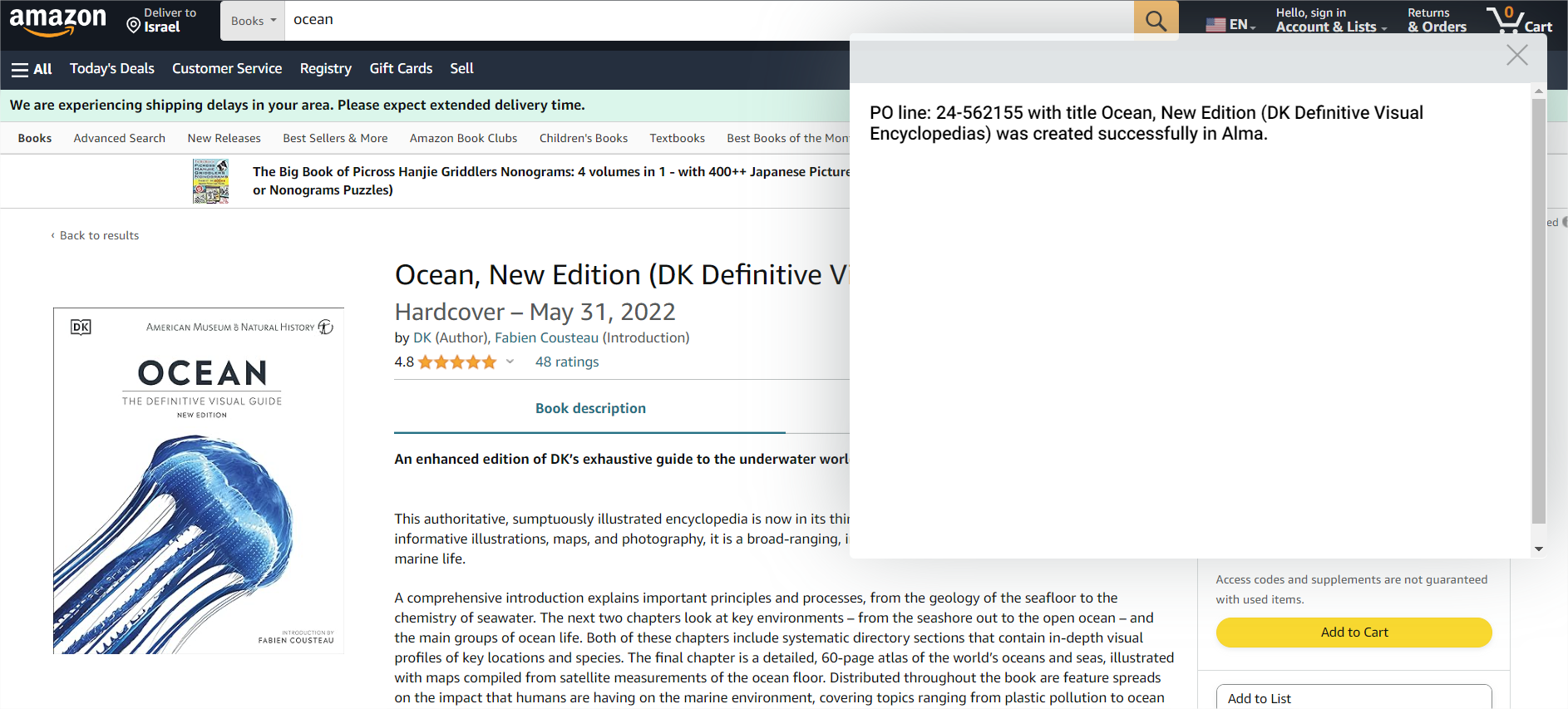
Task: Open the Account & Lists menu
Action: pyautogui.click(x=1331, y=20)
